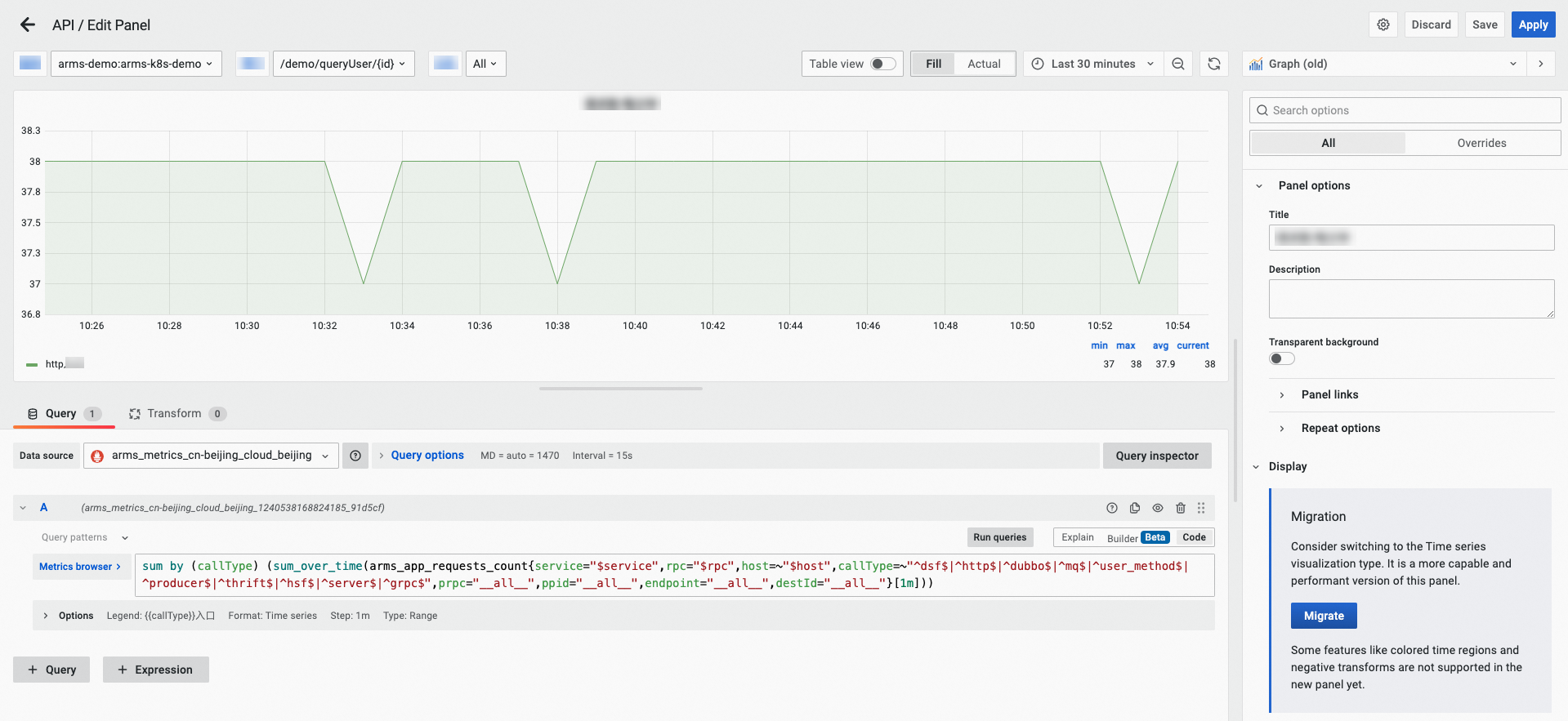Screen dimensions: 1568x721
Task: Click into the PromQL query editor
Action: click(x=676, y=575)
